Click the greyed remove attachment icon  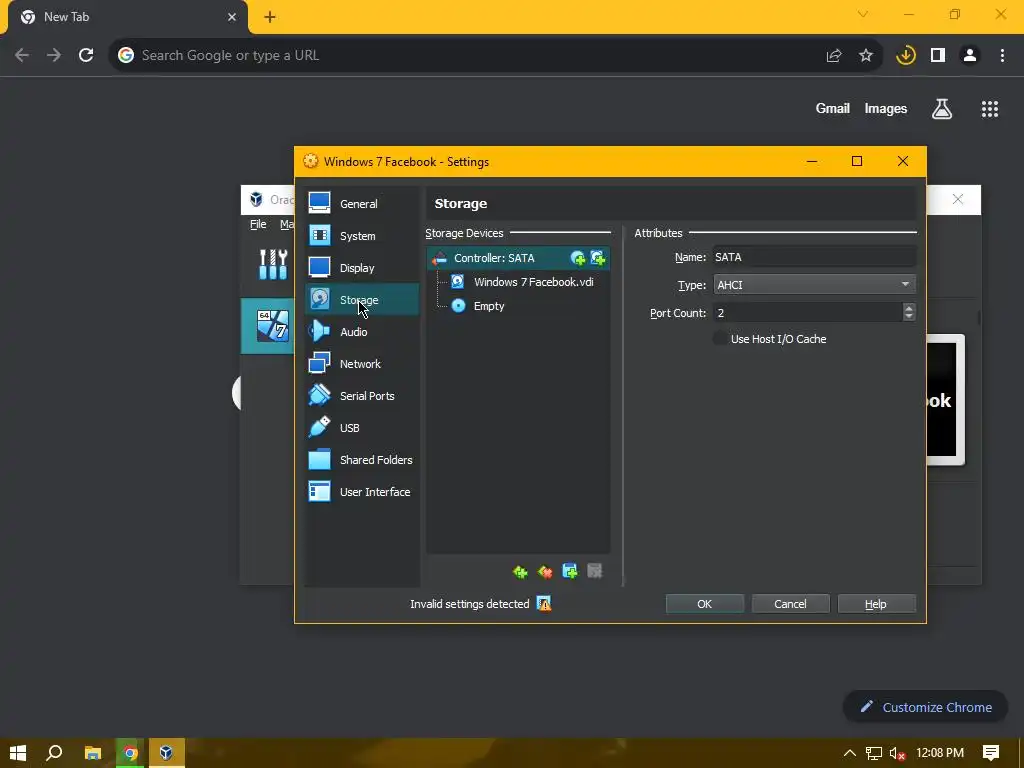click(595, 572)
